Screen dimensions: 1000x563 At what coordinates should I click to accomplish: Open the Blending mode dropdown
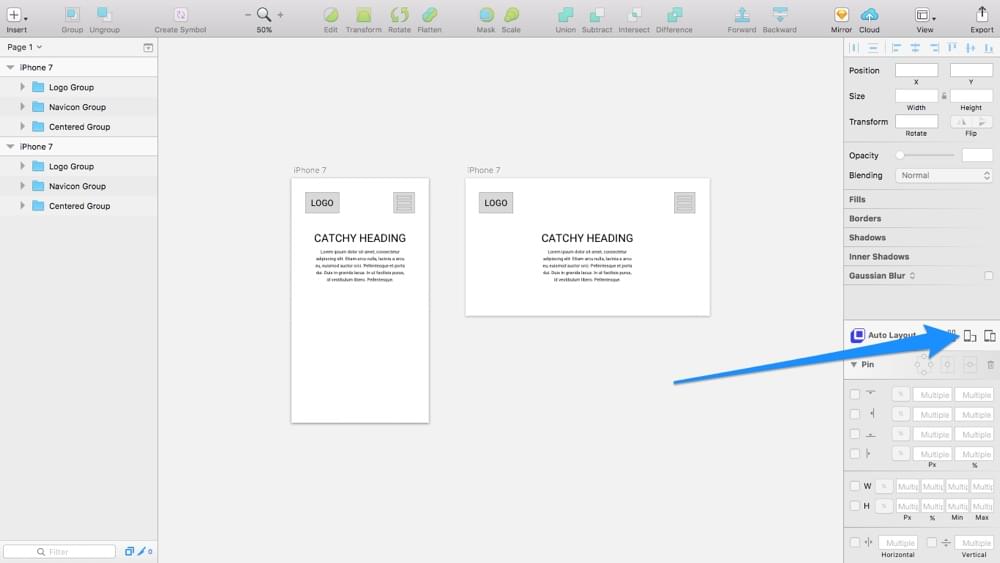pyautogui.click(x=944, y=175)
